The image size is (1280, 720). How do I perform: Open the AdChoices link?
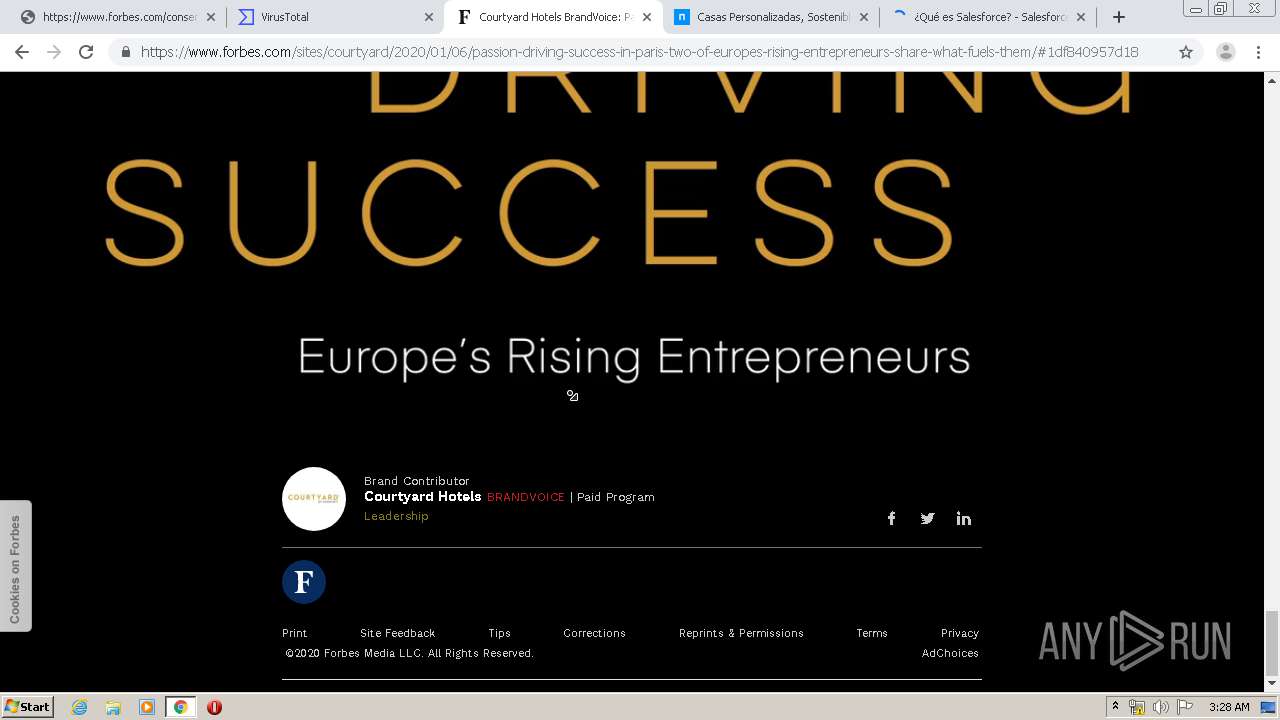click(950, 653)
